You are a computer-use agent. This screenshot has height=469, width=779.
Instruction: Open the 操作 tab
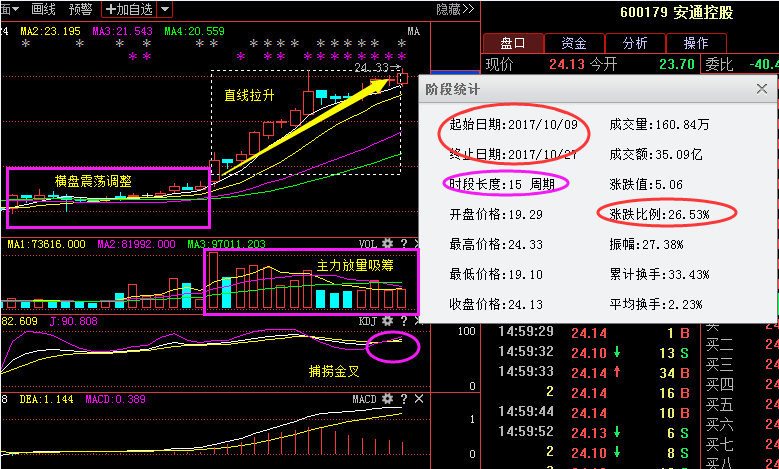[695, 43]
